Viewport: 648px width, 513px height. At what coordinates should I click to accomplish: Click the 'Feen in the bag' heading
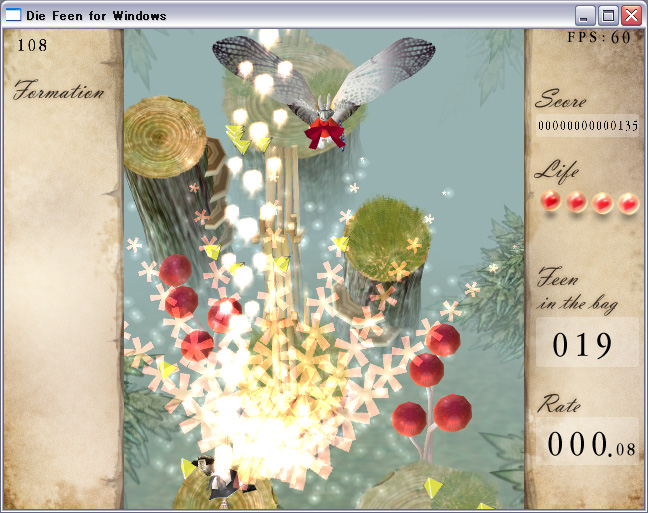577,291
